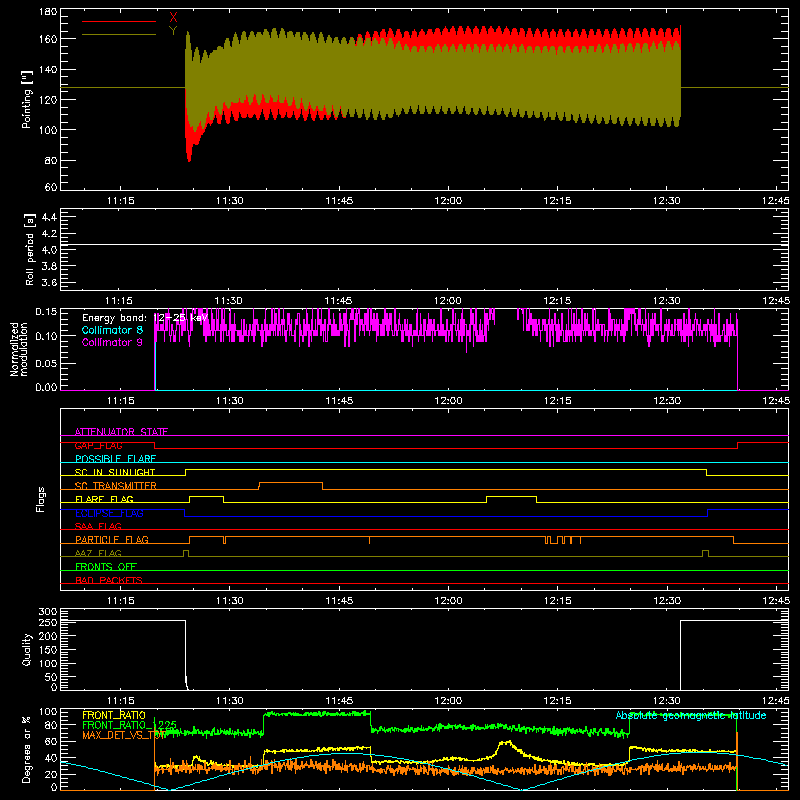Click the FRONTS_OFF flag label
This screenshot has width=800, height=800.
coord(106,567)
